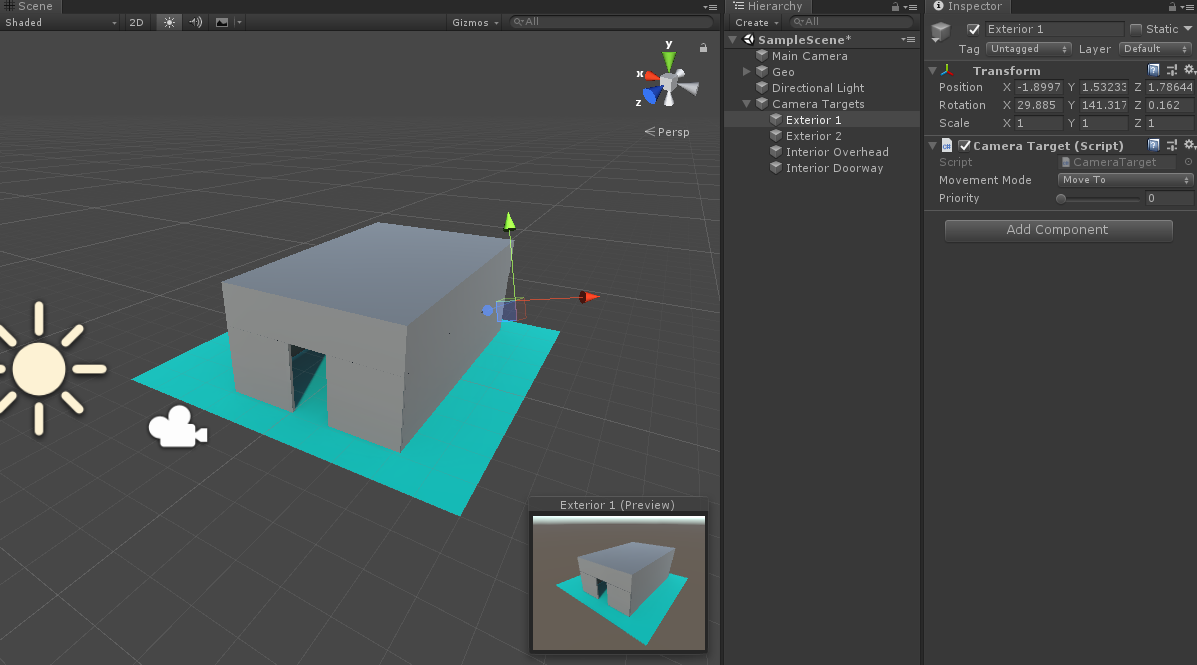This screenshot has width=1197, height=665.
Task: Open the Layer dropdown showing Default
Action: click(x=1156, y=49)
